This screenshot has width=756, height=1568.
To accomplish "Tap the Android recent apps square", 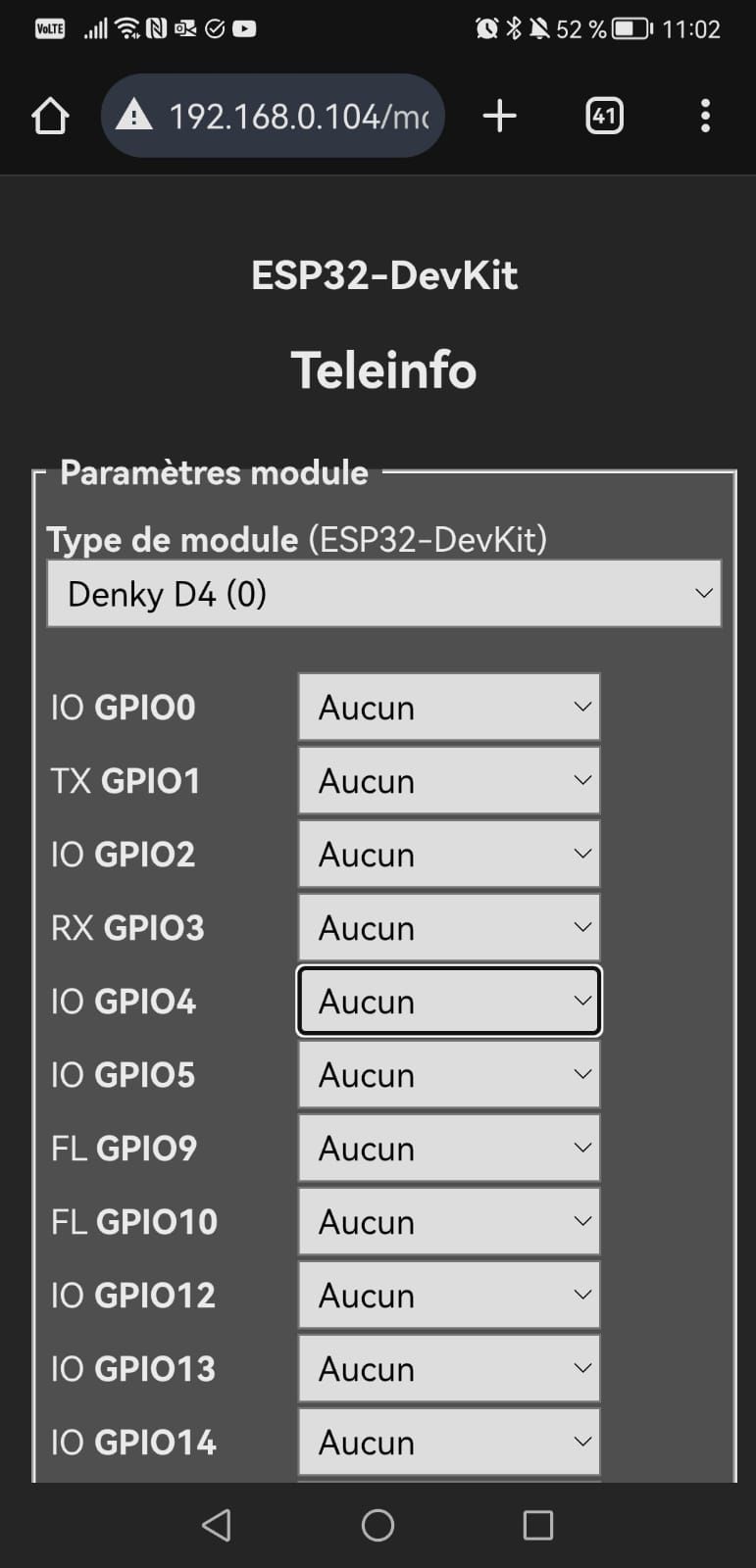I will pos(537,1525).
